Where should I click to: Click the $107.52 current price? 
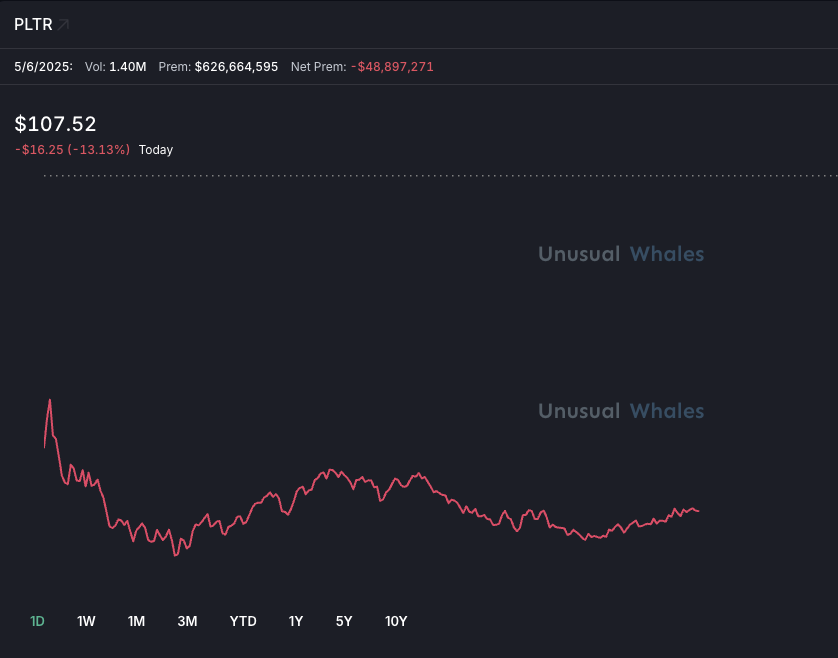coord(56,124)
